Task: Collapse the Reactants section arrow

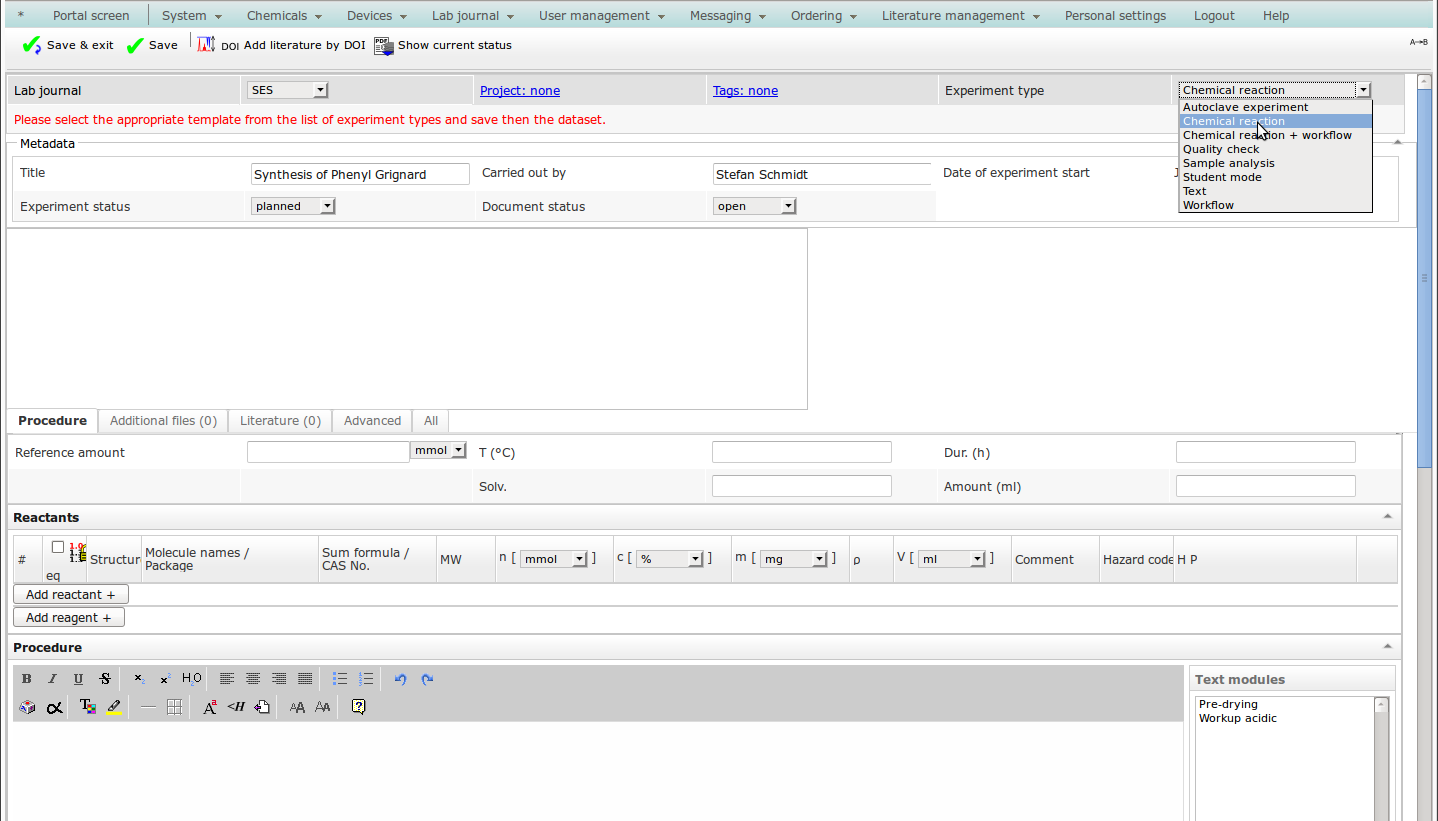Action: [x=1387, y=517]
